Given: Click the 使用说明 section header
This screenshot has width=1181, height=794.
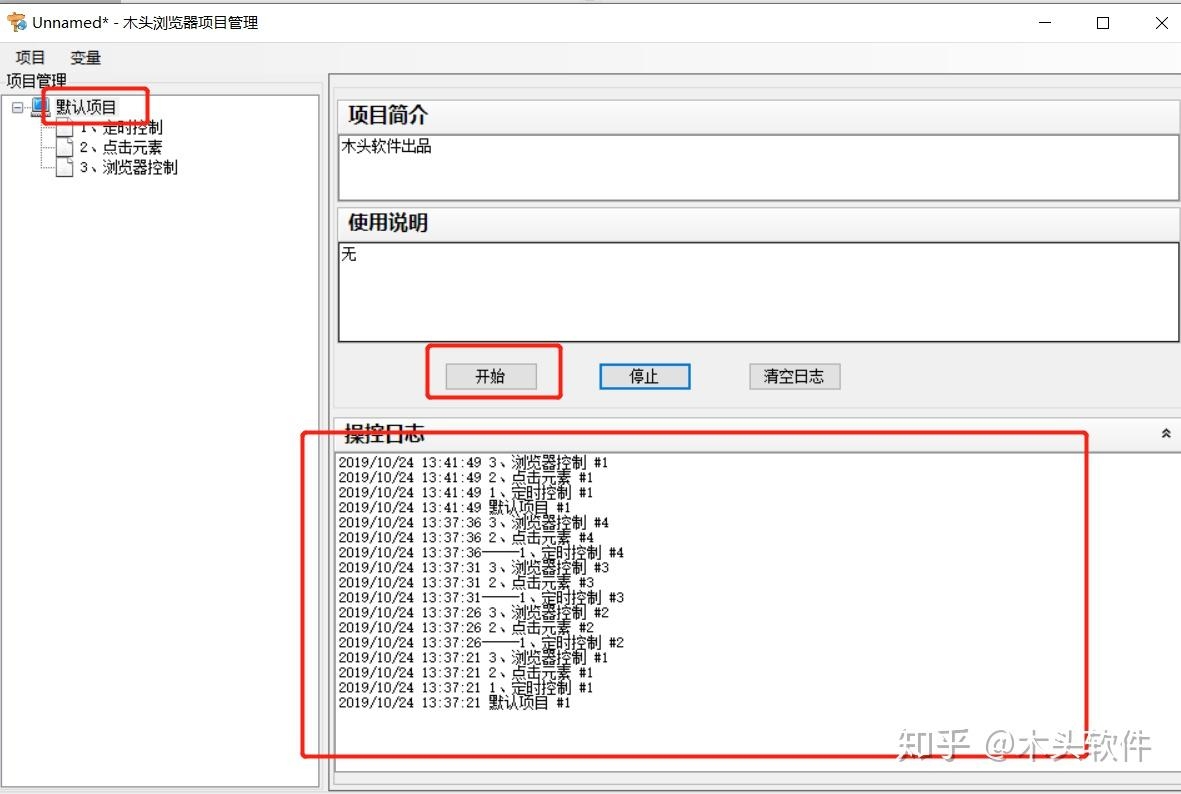Looking at the screenshot, I should point(758,223).
